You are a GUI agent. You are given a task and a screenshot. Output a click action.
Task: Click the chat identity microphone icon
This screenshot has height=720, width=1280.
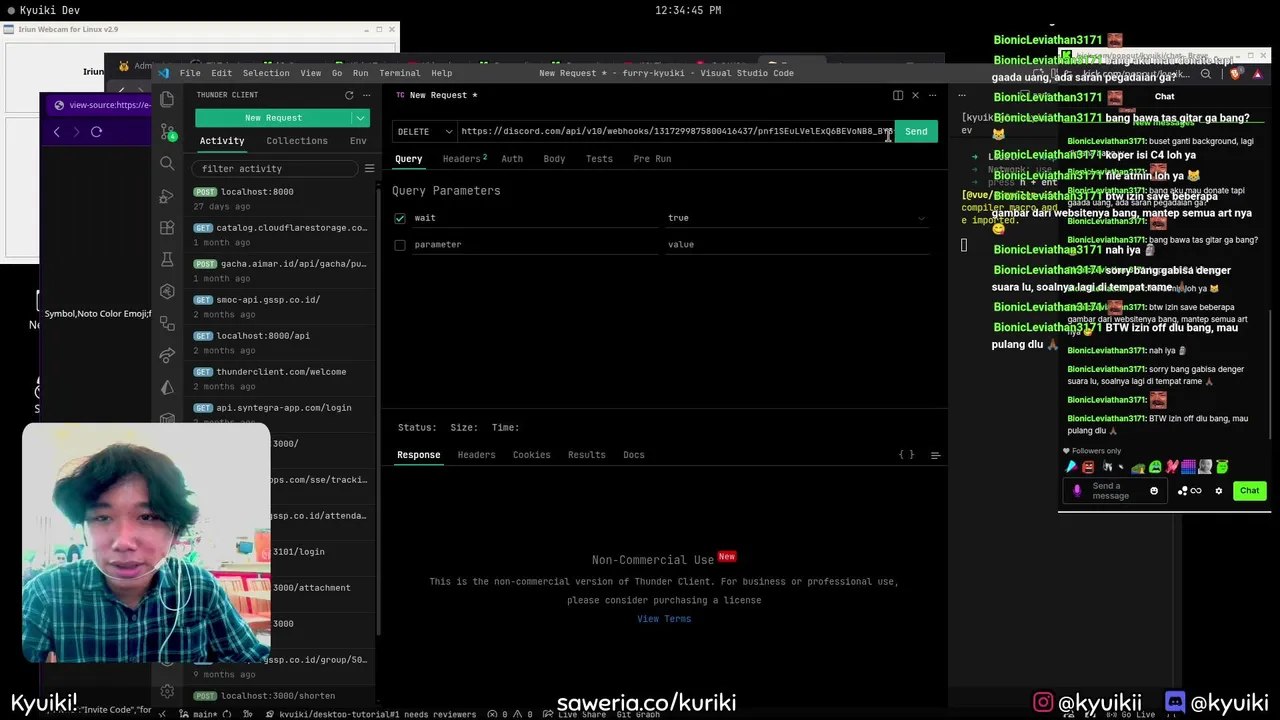coord(1077,491)
